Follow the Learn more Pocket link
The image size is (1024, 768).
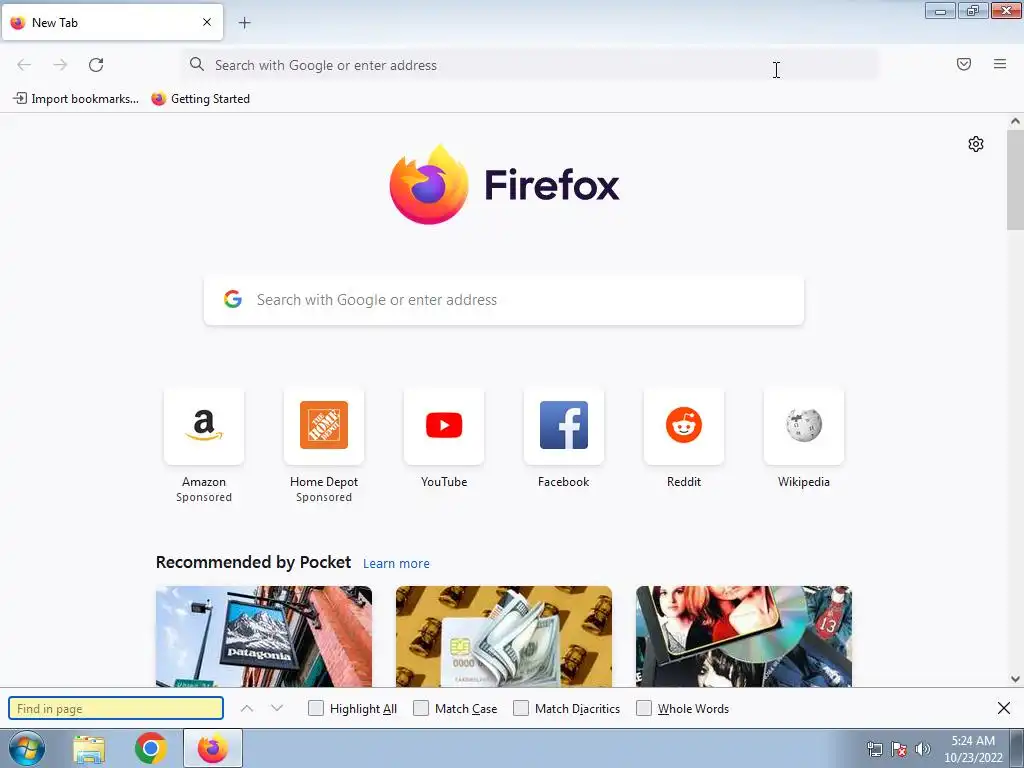pyautogui.click(x=396, y=564)
